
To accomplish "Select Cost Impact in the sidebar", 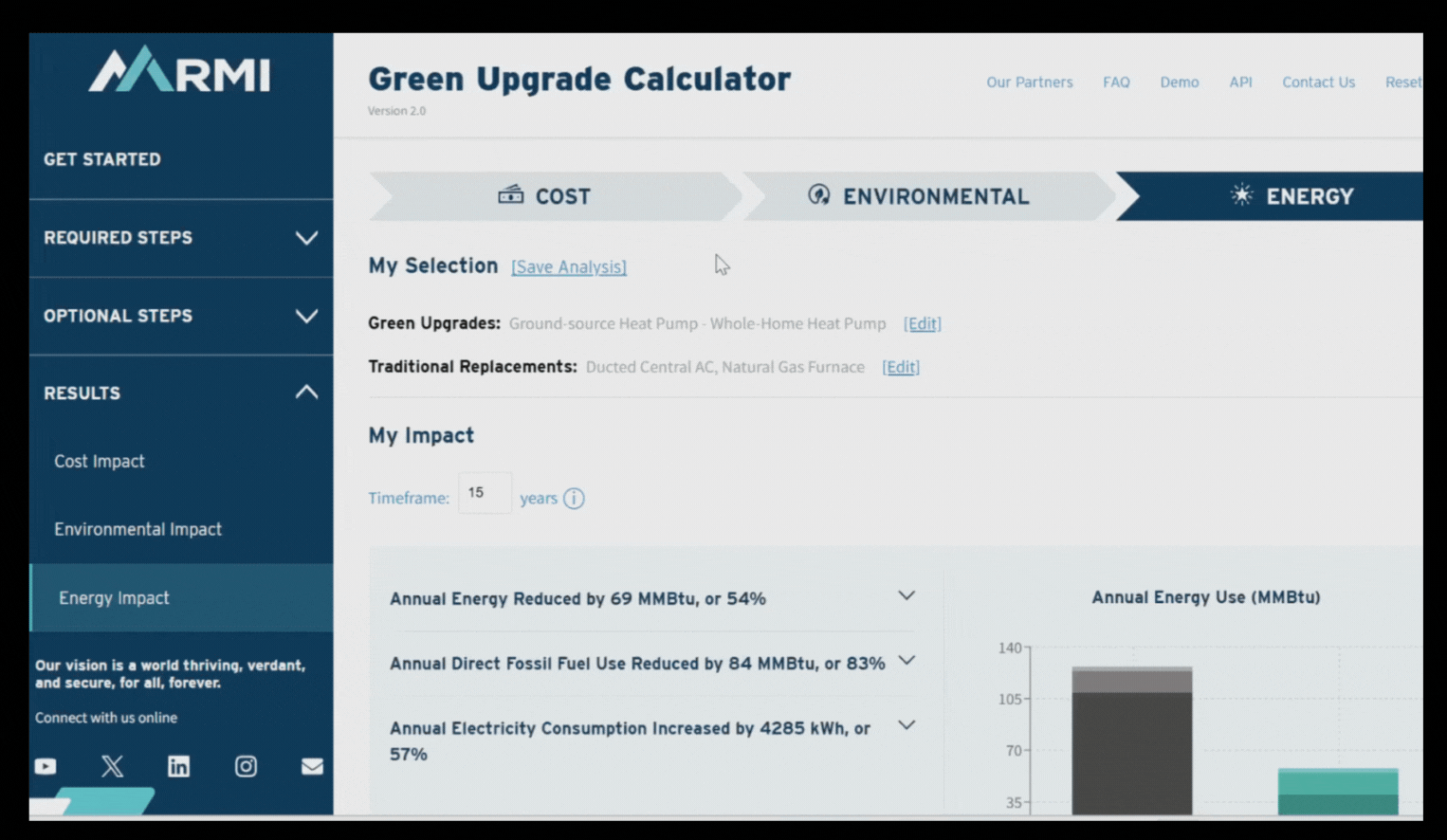I will tap(99, 462).
